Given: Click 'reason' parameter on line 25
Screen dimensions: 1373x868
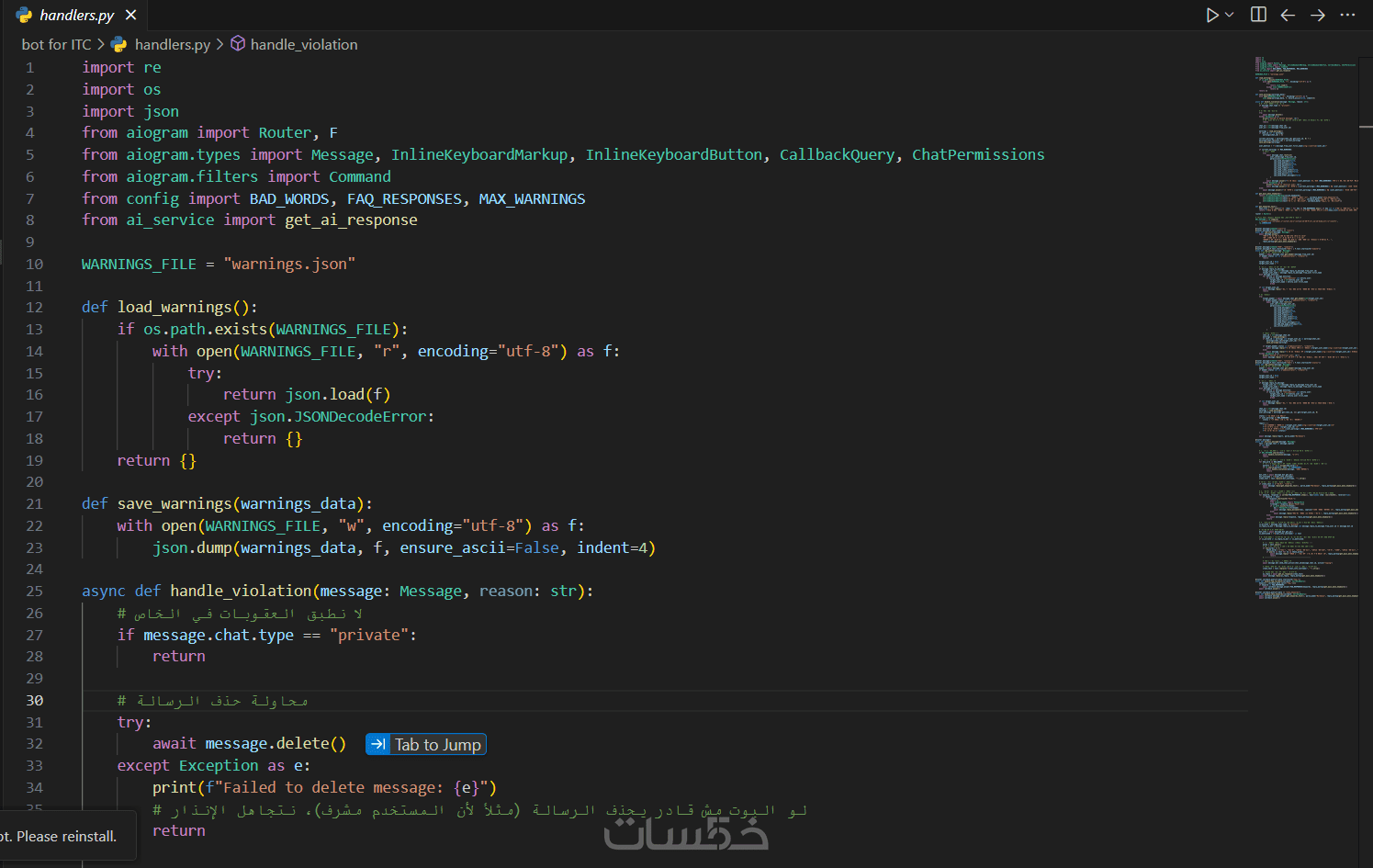Looking at the screenshot, I should [x=505, y=591].
